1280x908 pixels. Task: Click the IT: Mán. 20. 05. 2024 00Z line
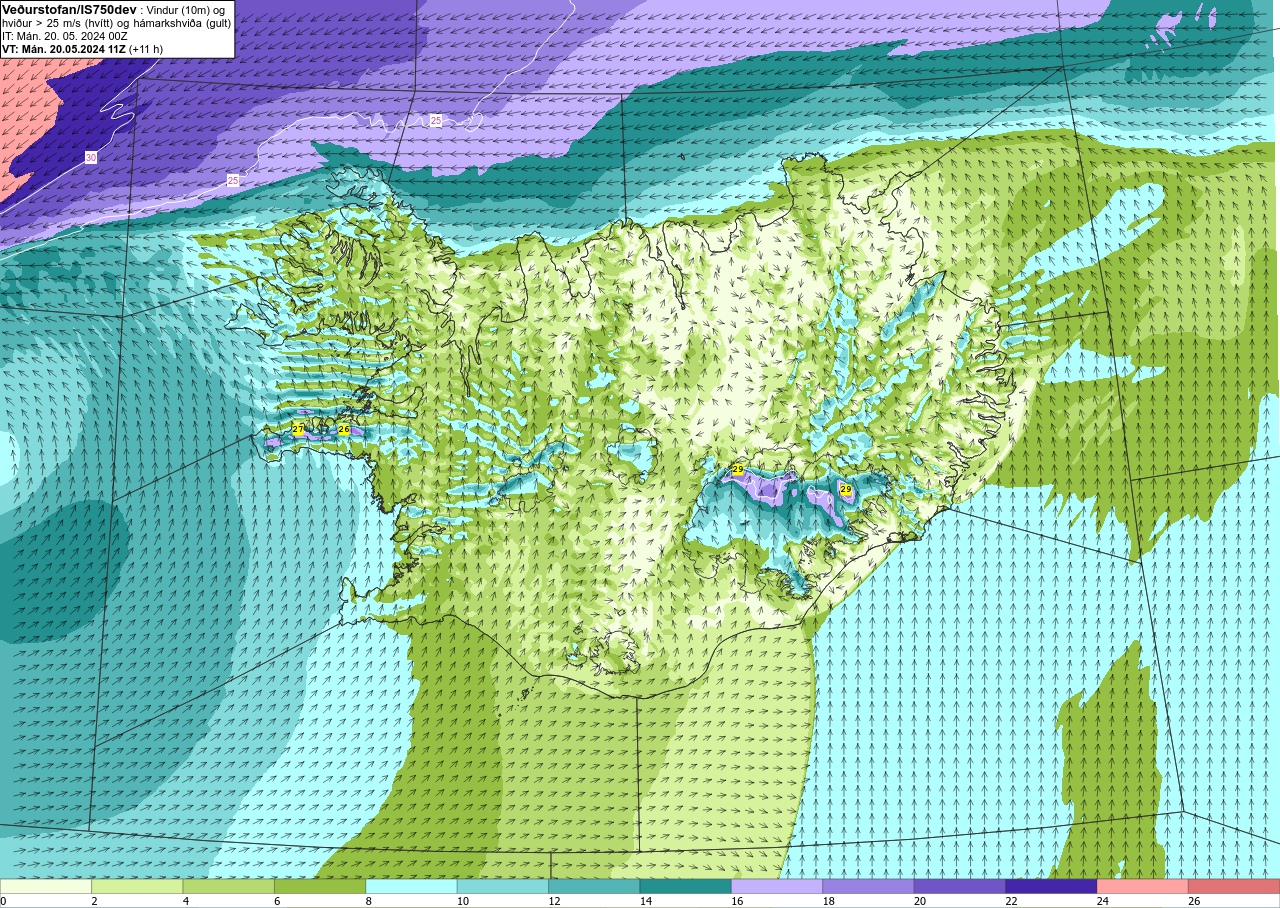[65, 35]
